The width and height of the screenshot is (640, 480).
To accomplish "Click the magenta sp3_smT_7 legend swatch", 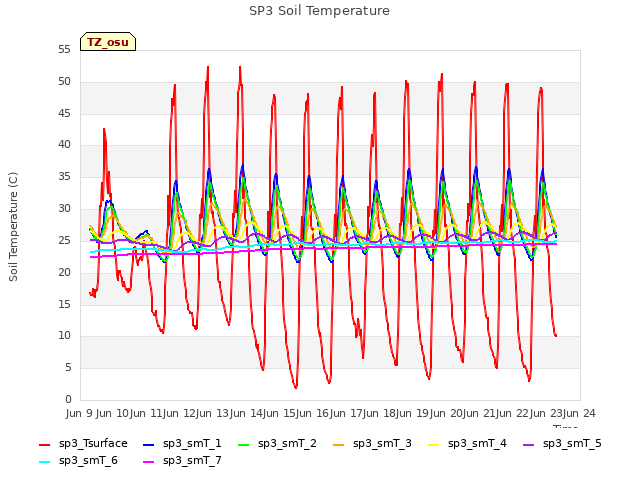I will click(x=149, y=462).
